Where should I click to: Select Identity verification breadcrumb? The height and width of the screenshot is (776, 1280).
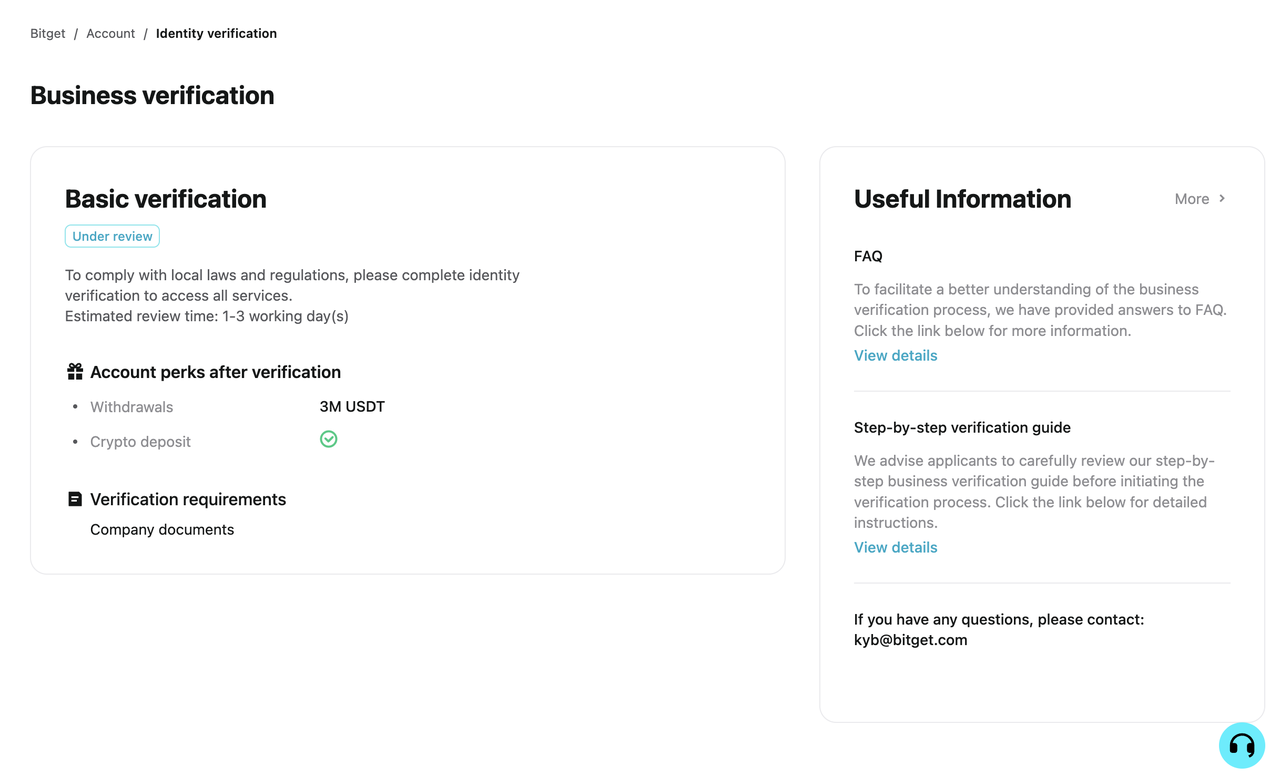[x=216, y=33]
